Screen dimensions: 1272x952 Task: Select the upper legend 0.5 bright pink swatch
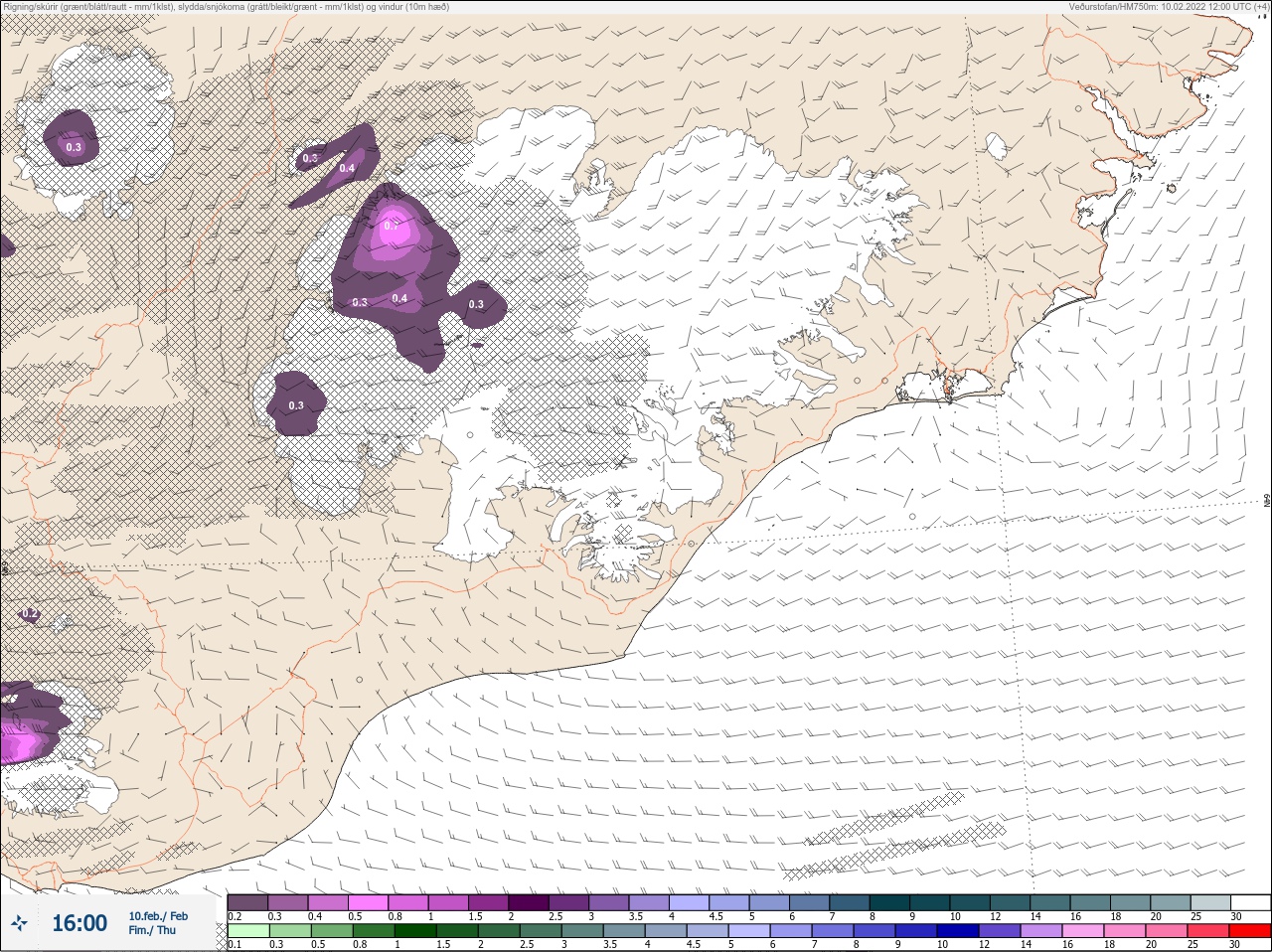368,902
